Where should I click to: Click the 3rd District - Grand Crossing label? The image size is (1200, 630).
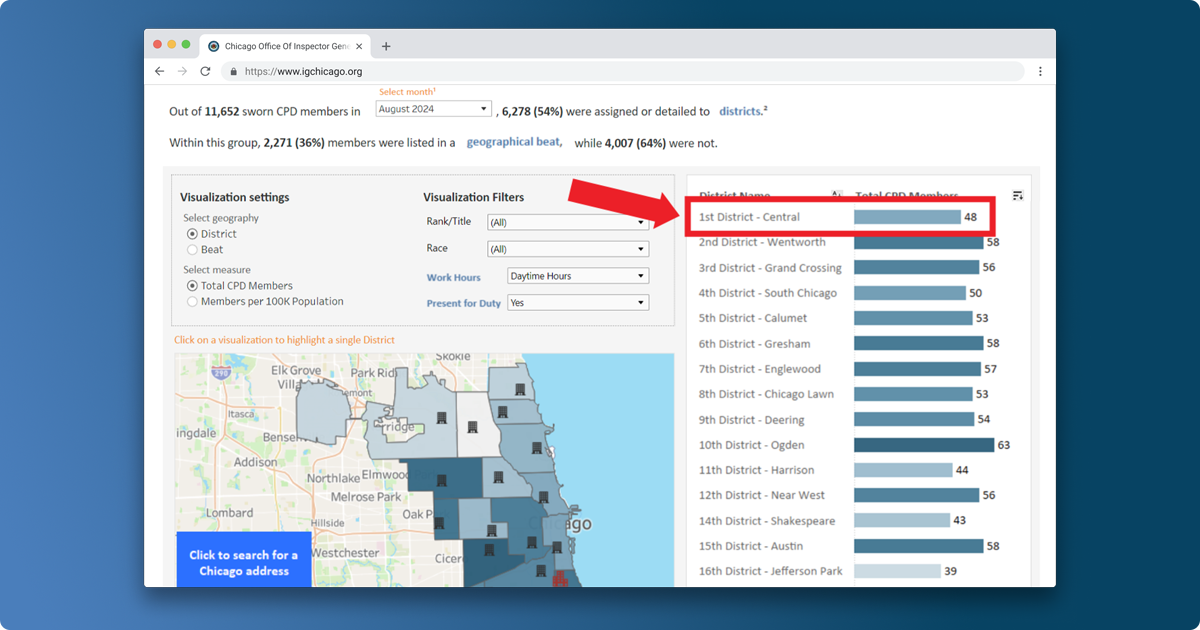coord(770,268)
